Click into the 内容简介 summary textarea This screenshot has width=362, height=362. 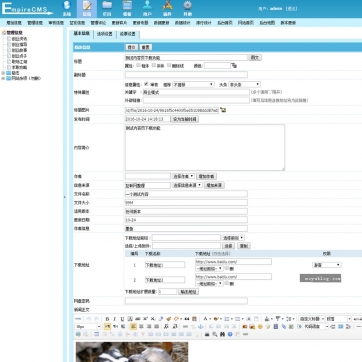pos(205,147)
